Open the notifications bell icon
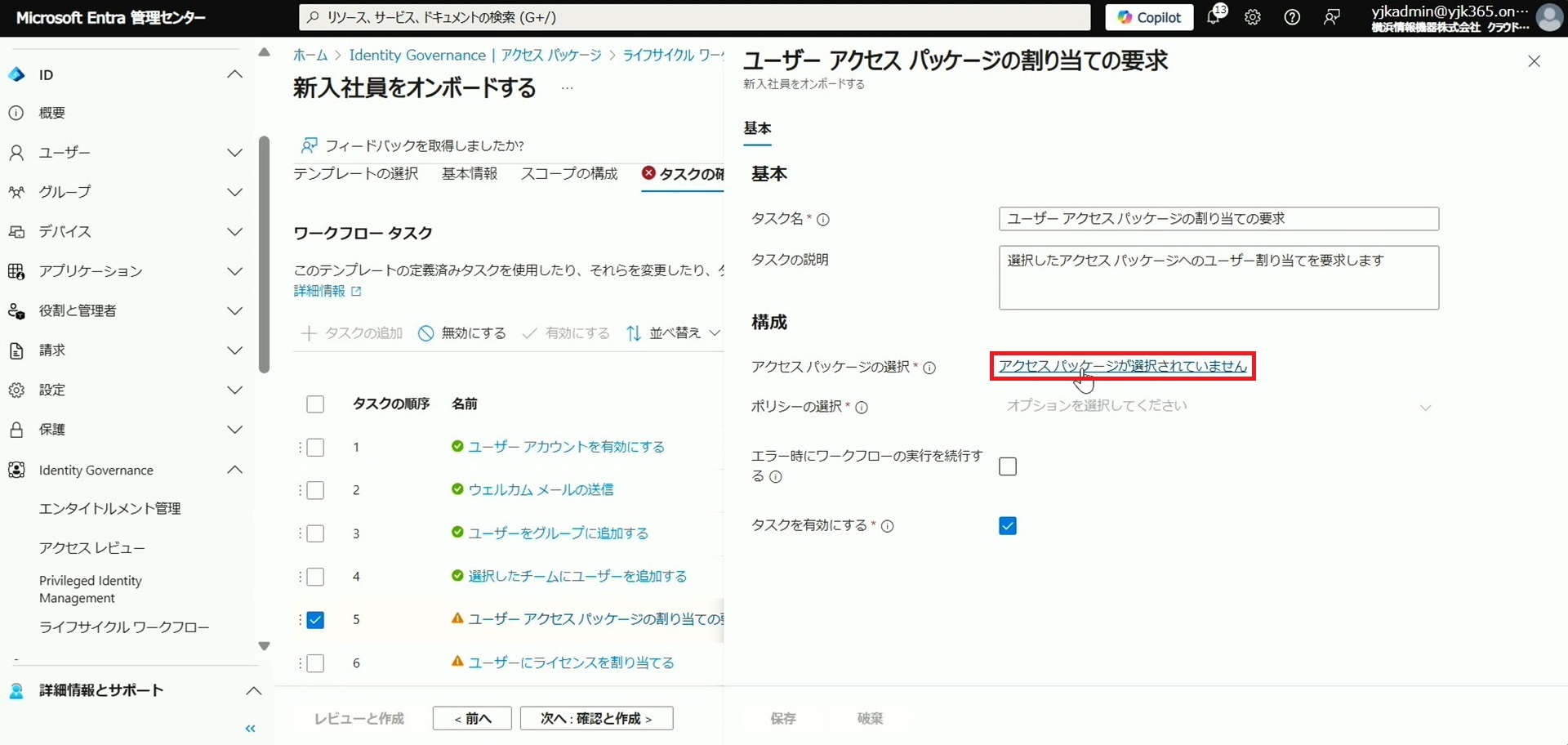 [1214, 16]
